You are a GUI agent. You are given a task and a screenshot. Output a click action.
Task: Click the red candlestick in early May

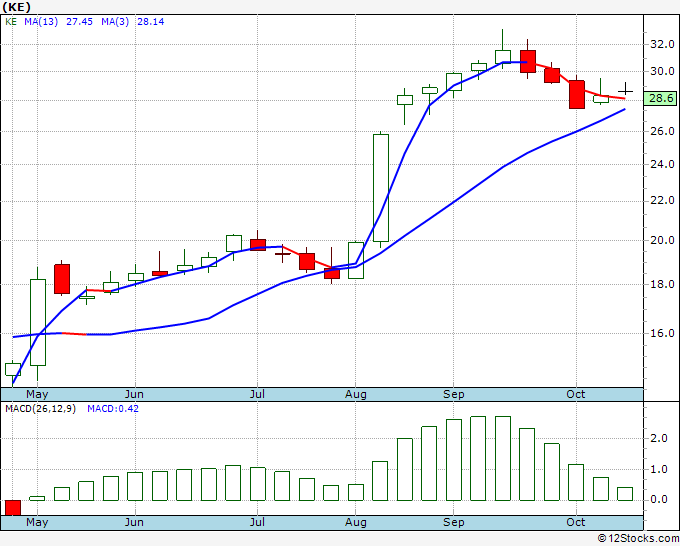pos(62,278)
